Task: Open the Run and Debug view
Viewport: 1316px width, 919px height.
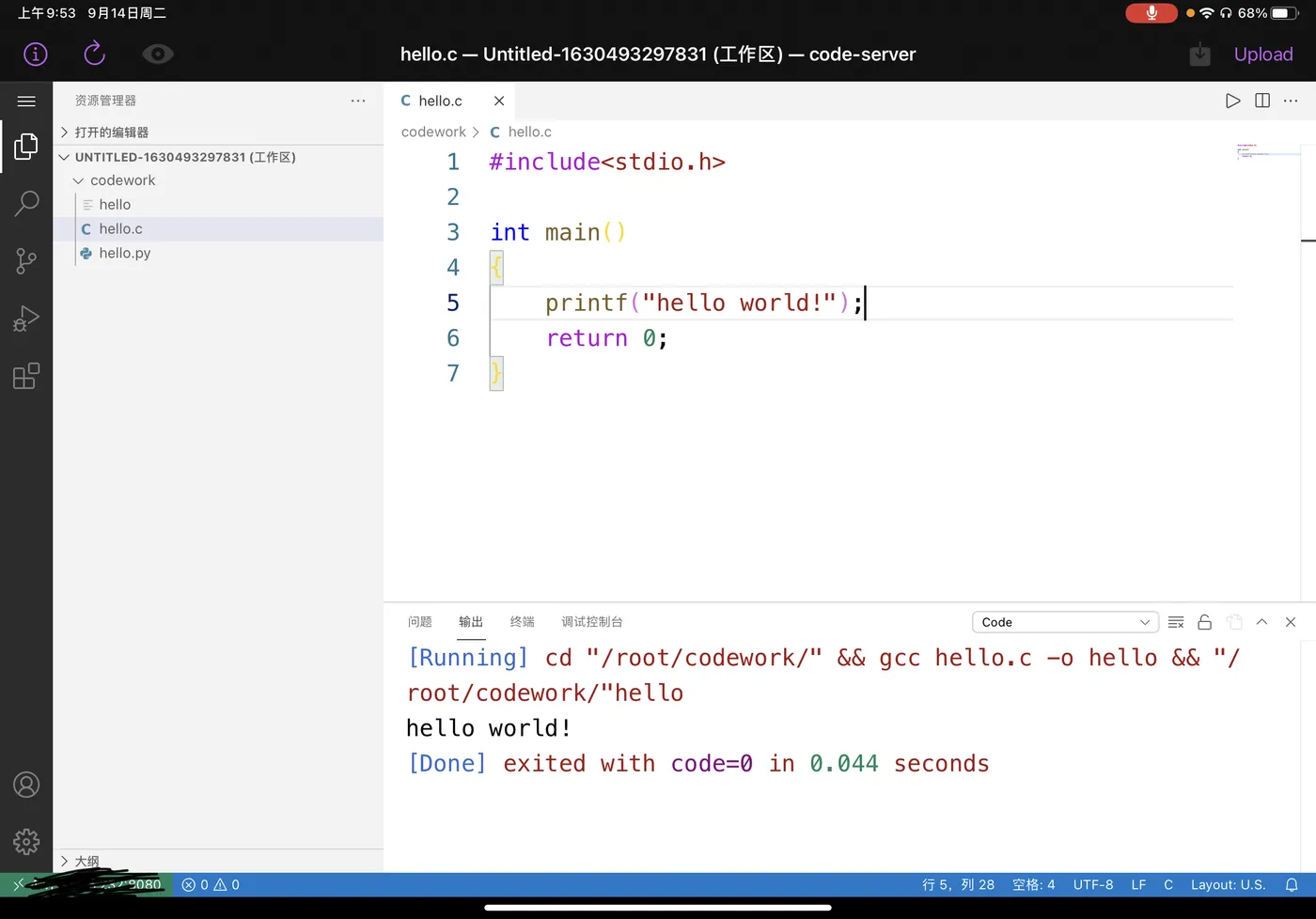Action: (26, 319)
